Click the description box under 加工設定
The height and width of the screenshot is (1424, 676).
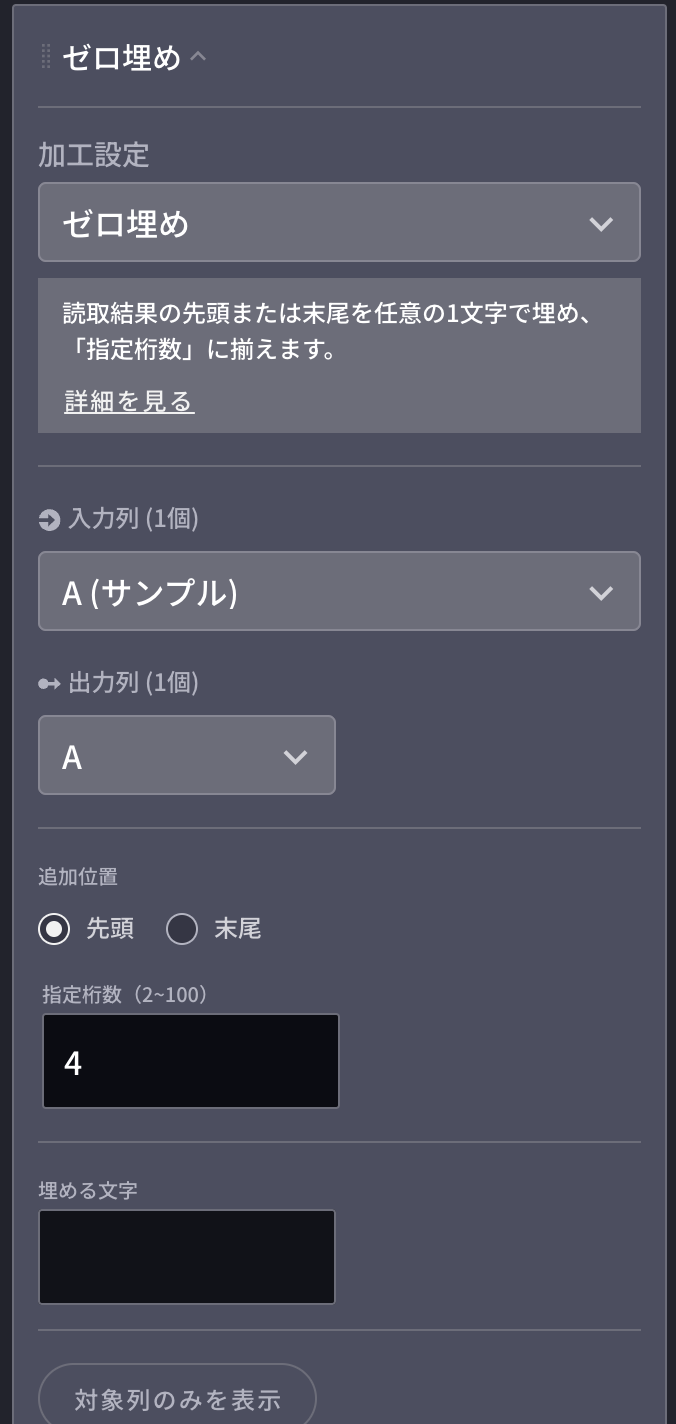[339, 356]
